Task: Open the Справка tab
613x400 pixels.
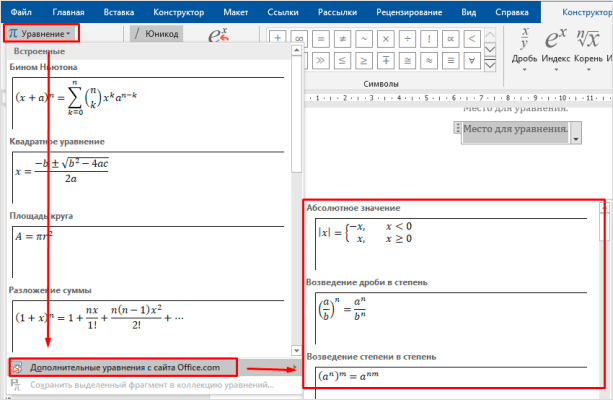Action: click(511, 12)
